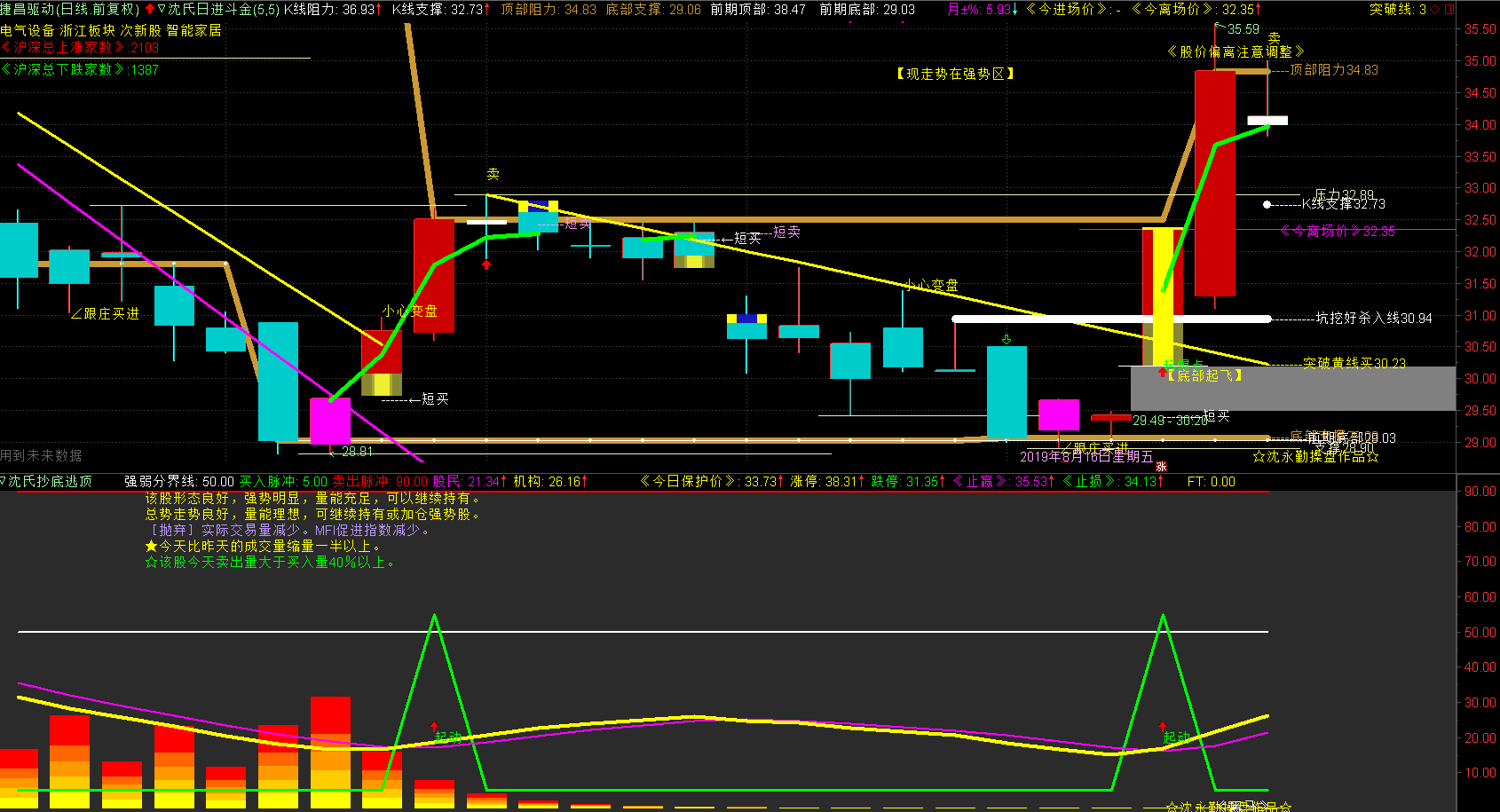The width and height of the screenshot is (1500, 812).
Task: Click the FT: 0.00 value
Action: [x=1212, y=481]
